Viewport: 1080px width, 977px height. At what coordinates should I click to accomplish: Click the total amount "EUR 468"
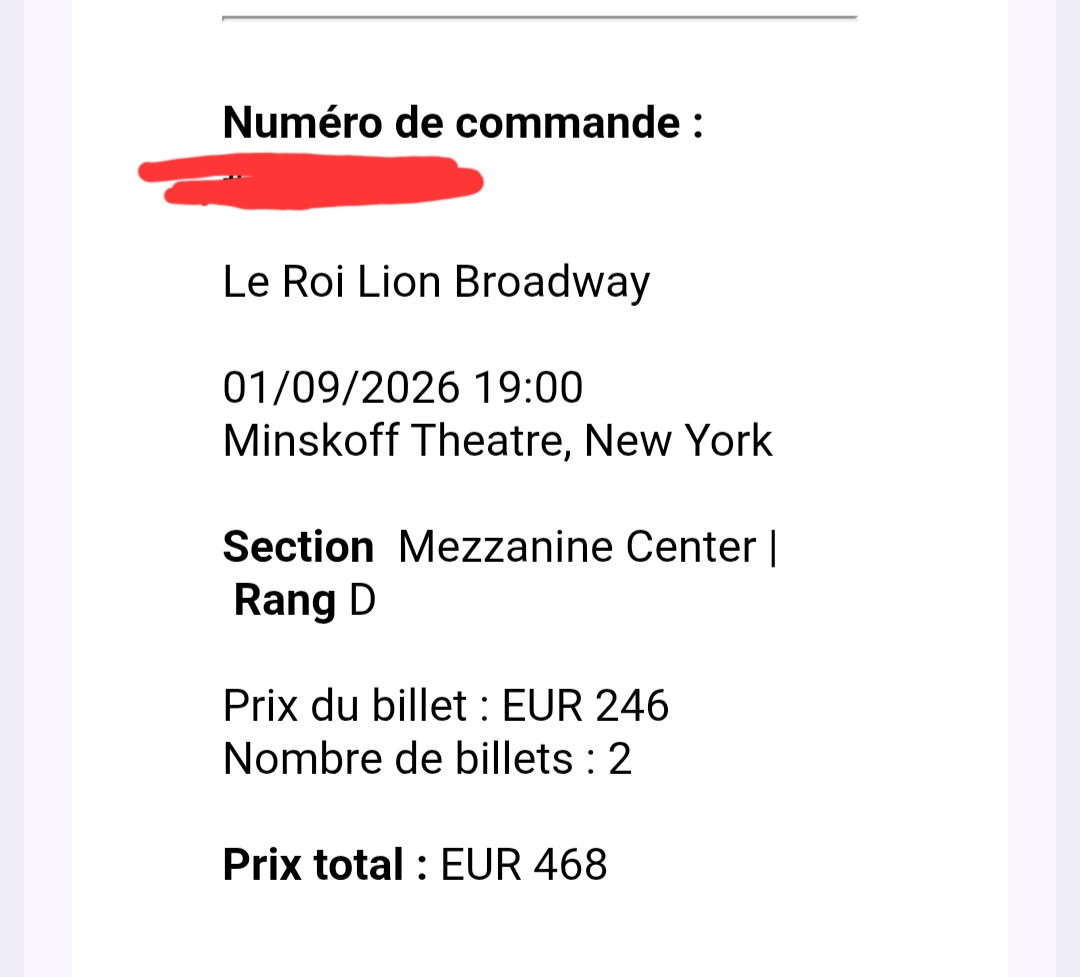[x=524, y=865]
